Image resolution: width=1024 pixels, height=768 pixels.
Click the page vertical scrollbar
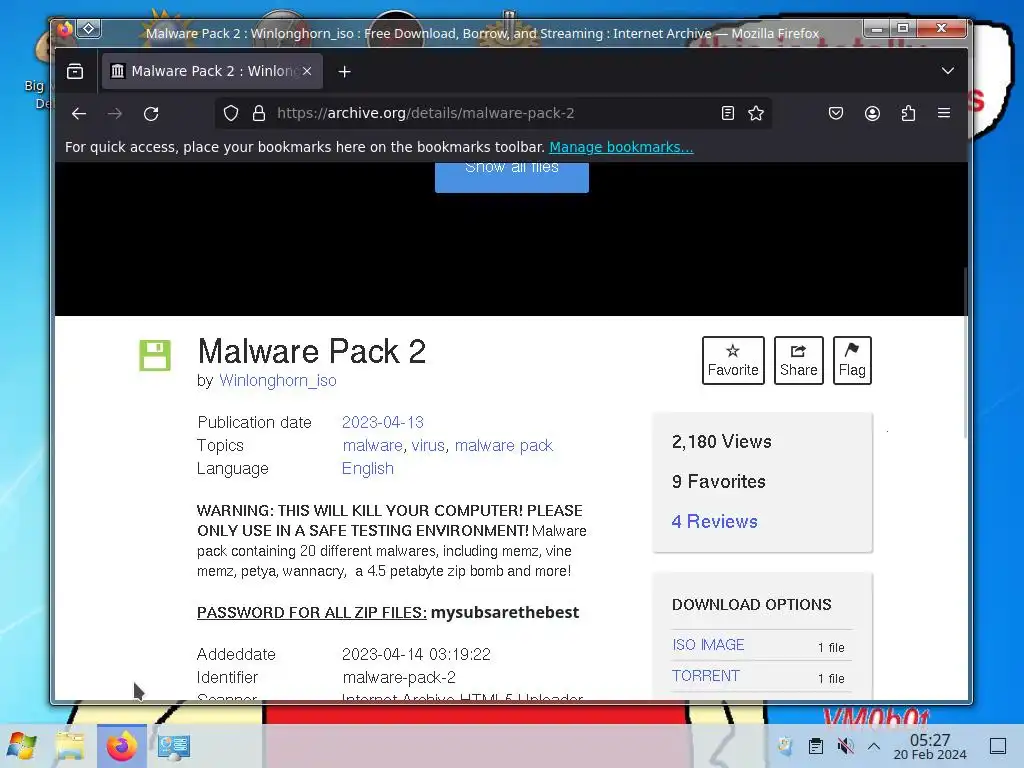(965, 353)
